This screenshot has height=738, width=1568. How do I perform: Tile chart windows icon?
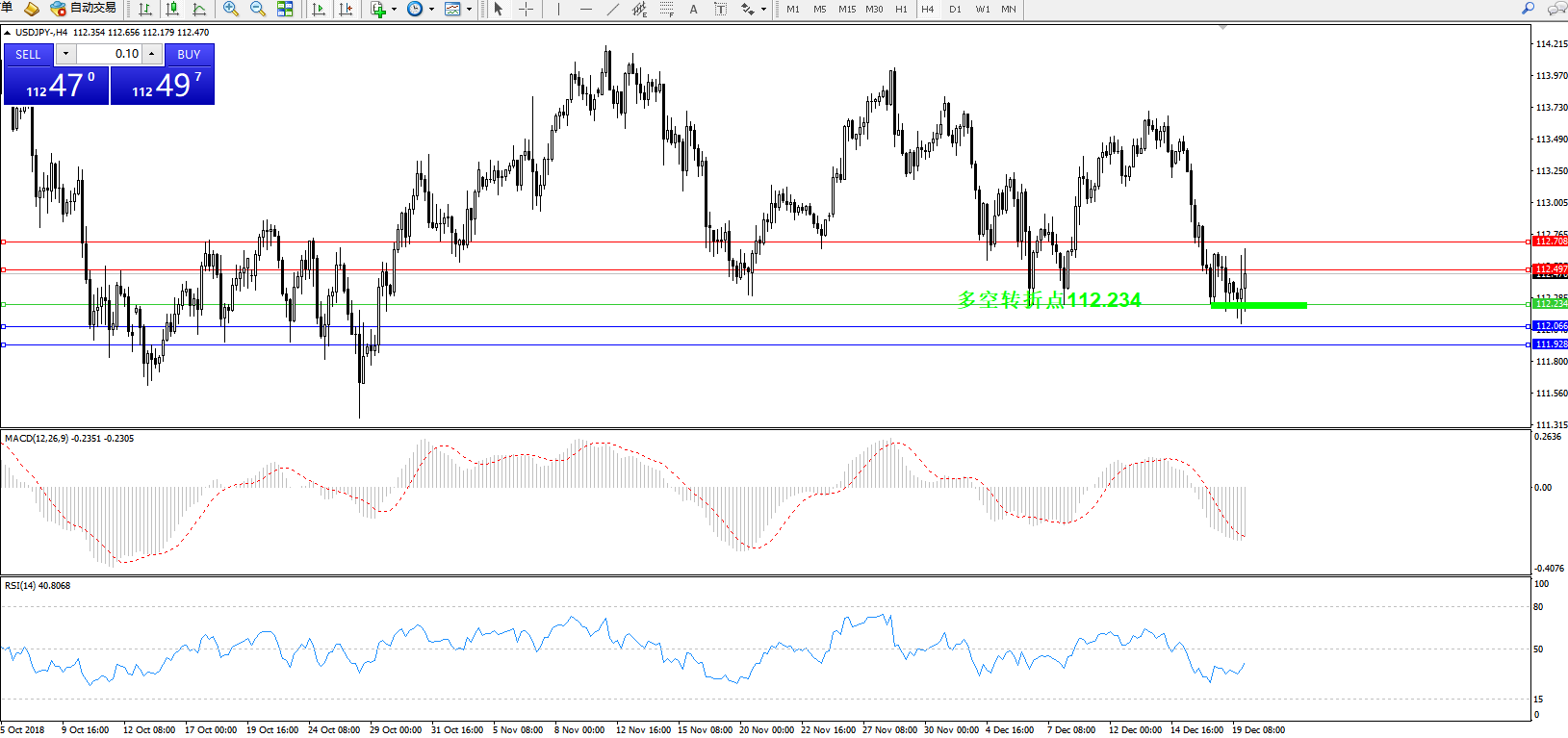pos(285,9)
